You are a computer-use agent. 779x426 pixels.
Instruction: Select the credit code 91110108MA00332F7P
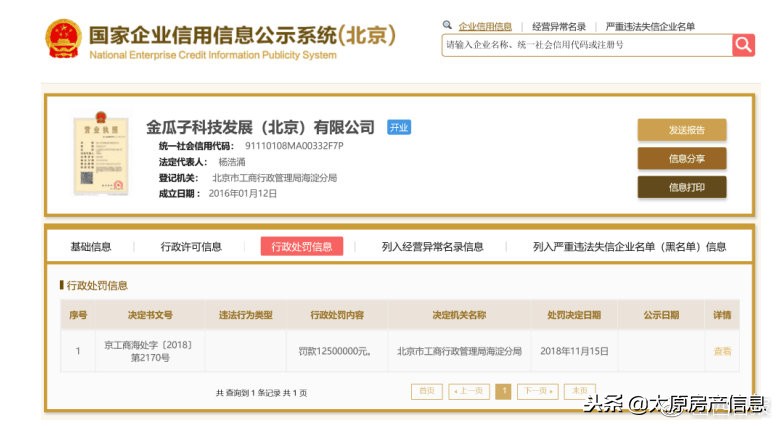294,146
